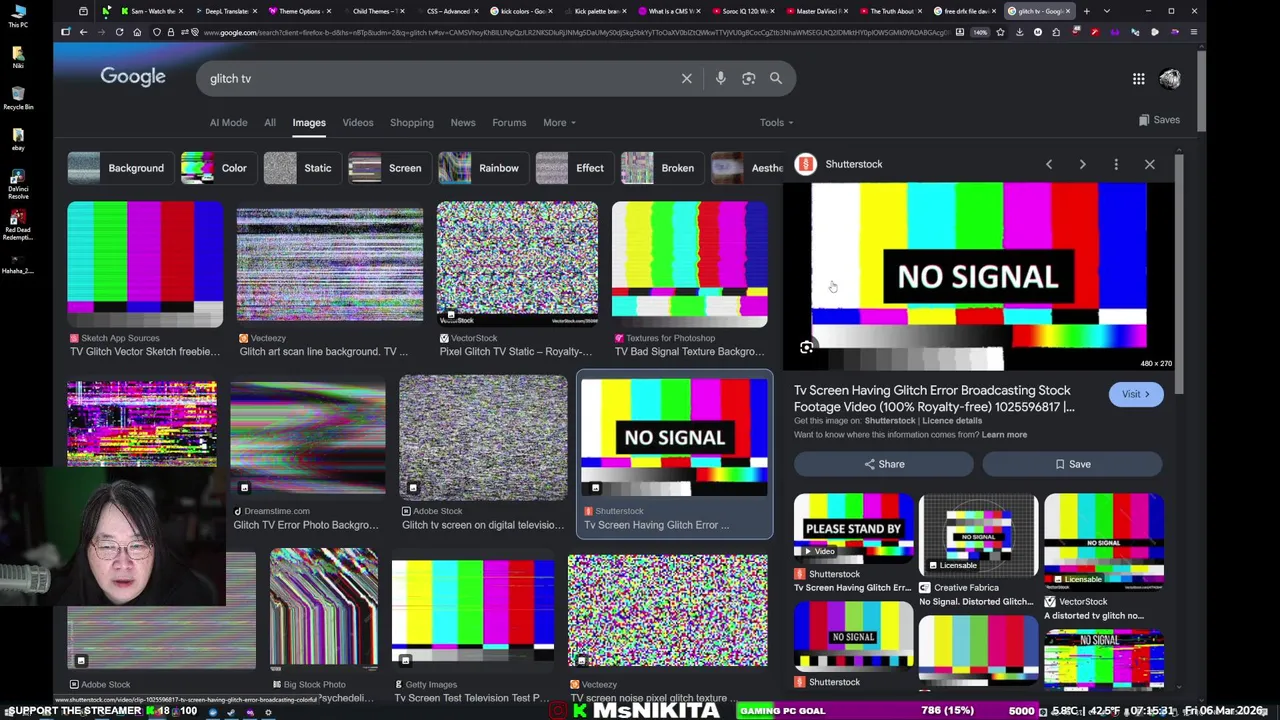Open the Sketch App Sources color bars thumbnail

145,264
